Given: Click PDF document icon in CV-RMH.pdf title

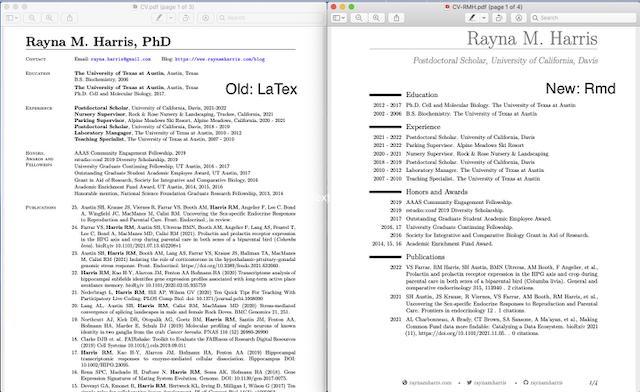Looking at the screenshot, I should click(x=447, y=7).
